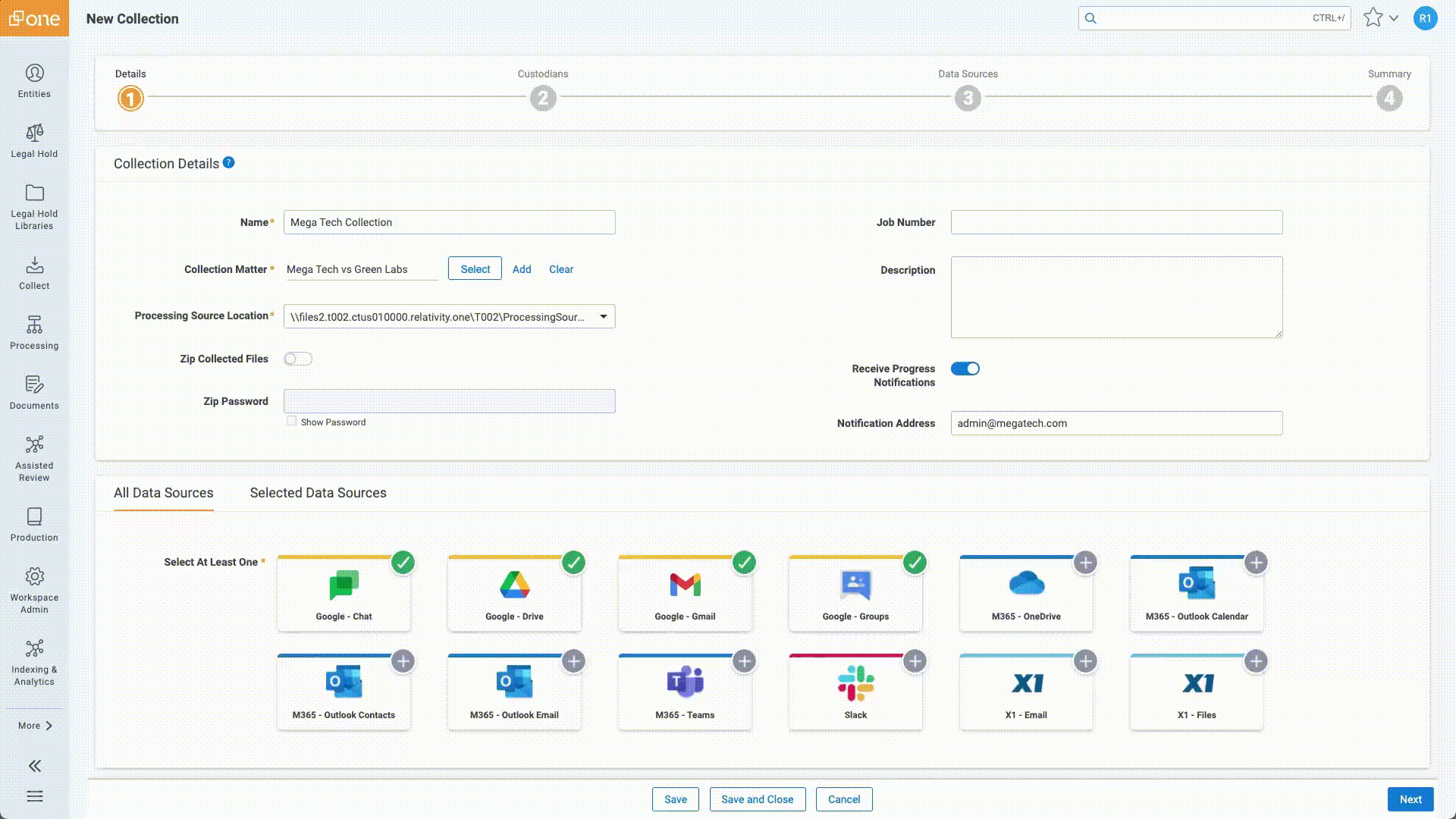This screenshot has height=819, width=1456.
Task: Click Save and Close
Action: [757, 799]
